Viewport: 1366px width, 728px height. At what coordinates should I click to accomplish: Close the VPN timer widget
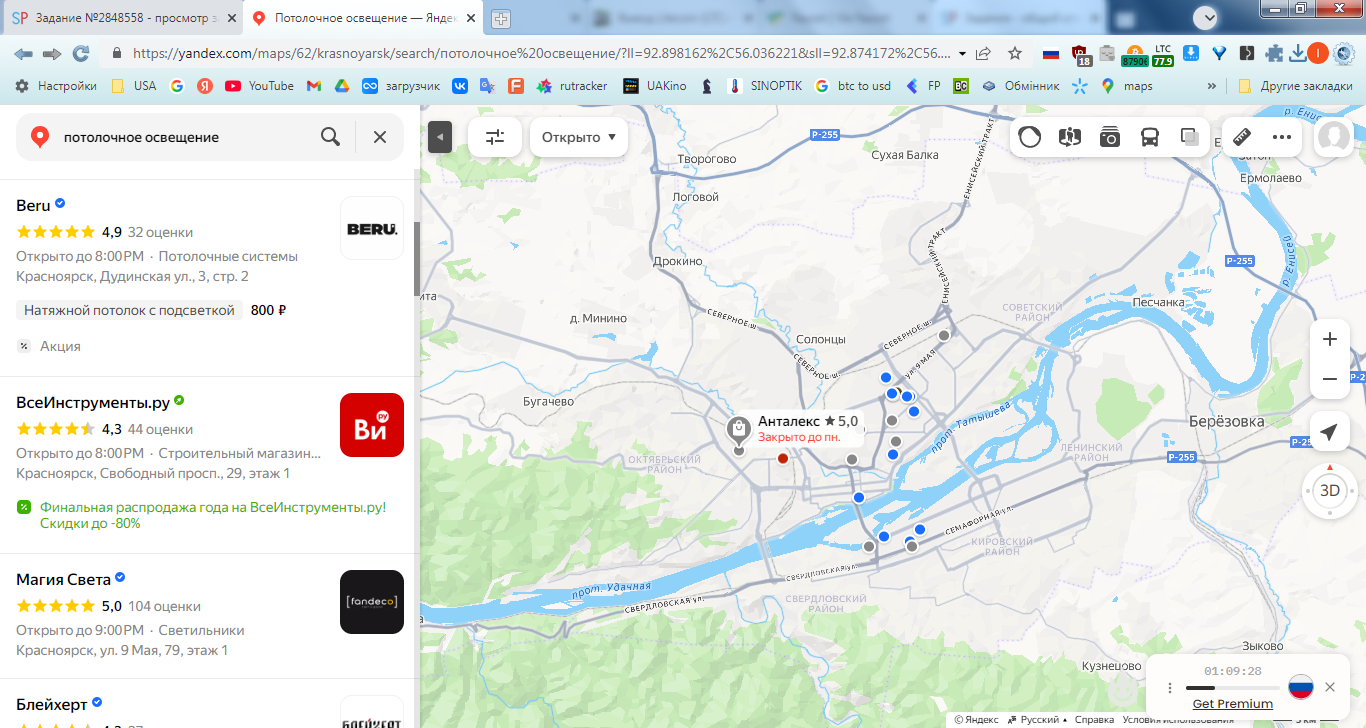[x=1330, y=687]
